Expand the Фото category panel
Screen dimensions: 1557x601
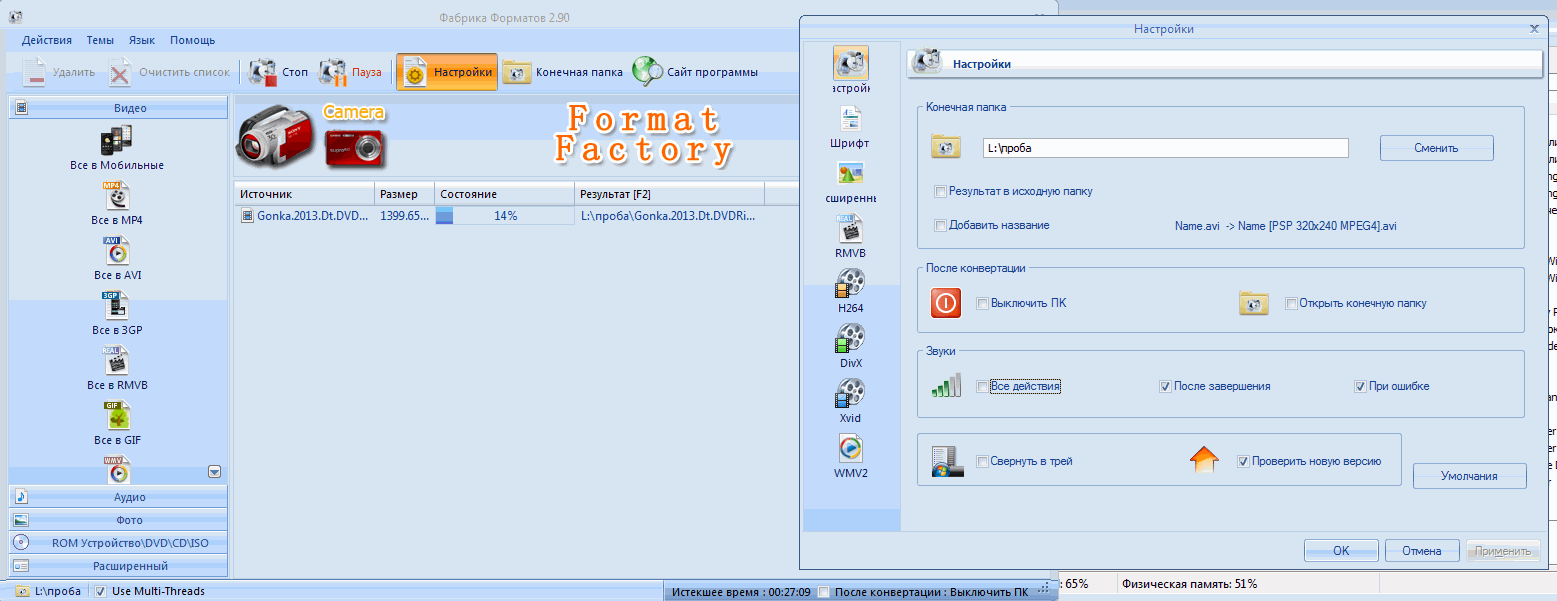118,520
